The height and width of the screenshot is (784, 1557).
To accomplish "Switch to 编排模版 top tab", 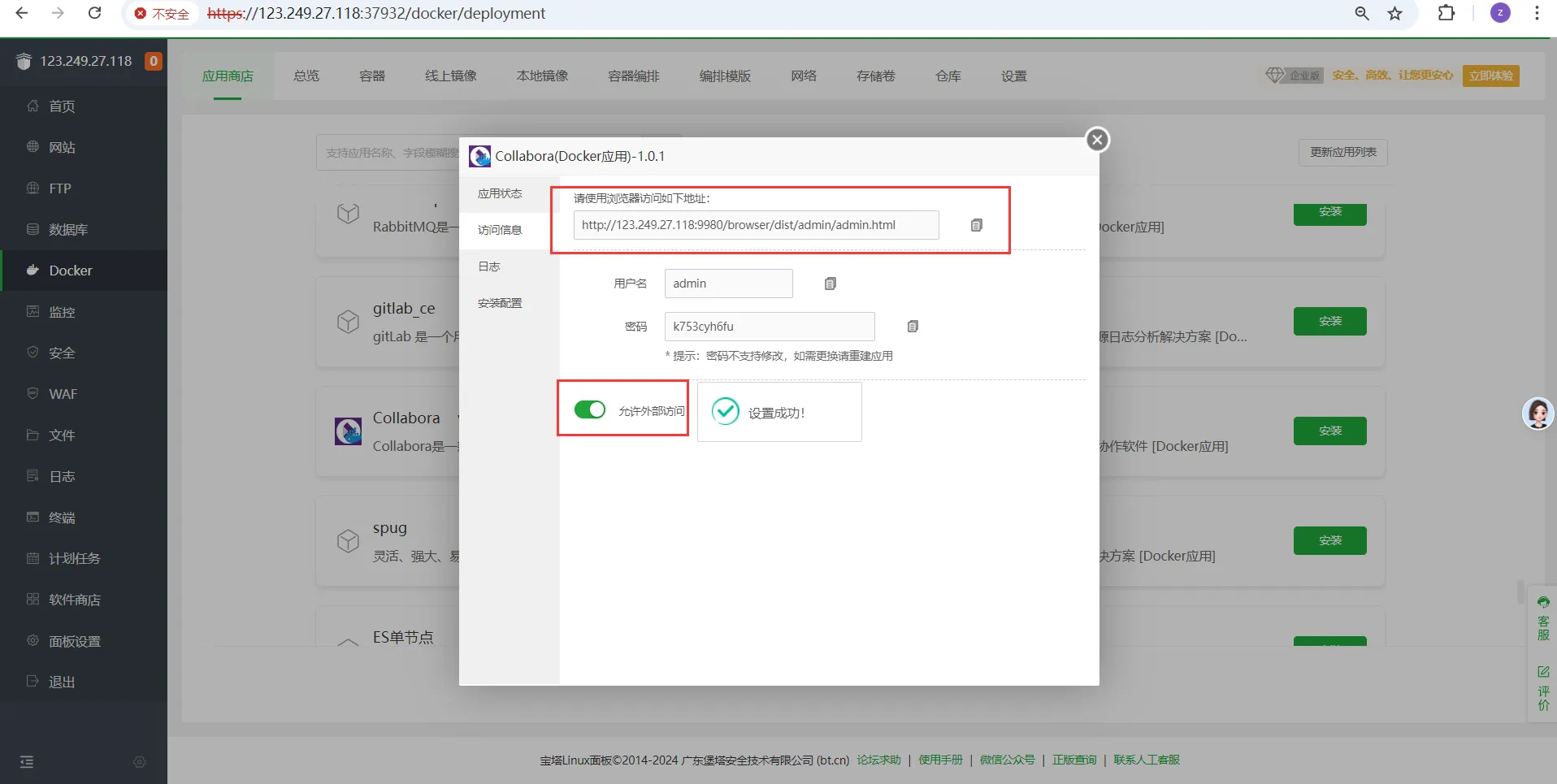I will (x=725, y=76).
